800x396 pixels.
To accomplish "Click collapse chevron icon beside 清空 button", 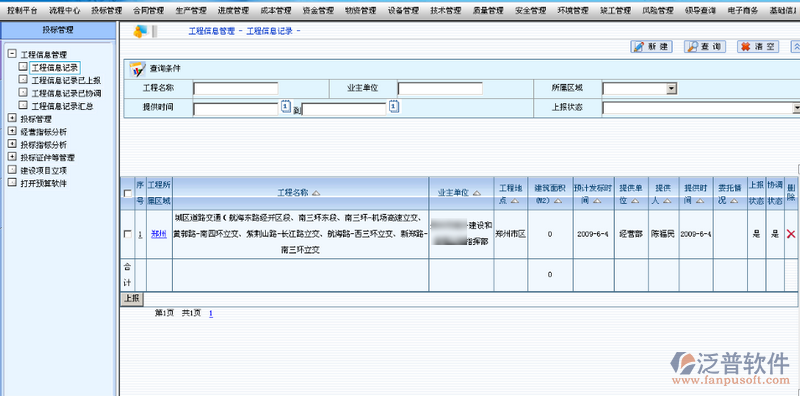I will click(x=795, y=47).
